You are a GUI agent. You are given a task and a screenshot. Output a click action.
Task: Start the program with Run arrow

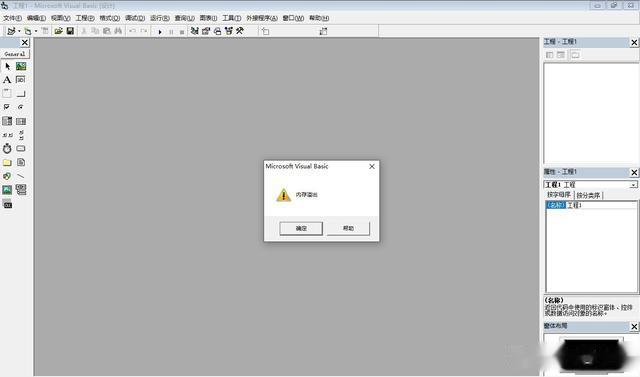[160, 31]
